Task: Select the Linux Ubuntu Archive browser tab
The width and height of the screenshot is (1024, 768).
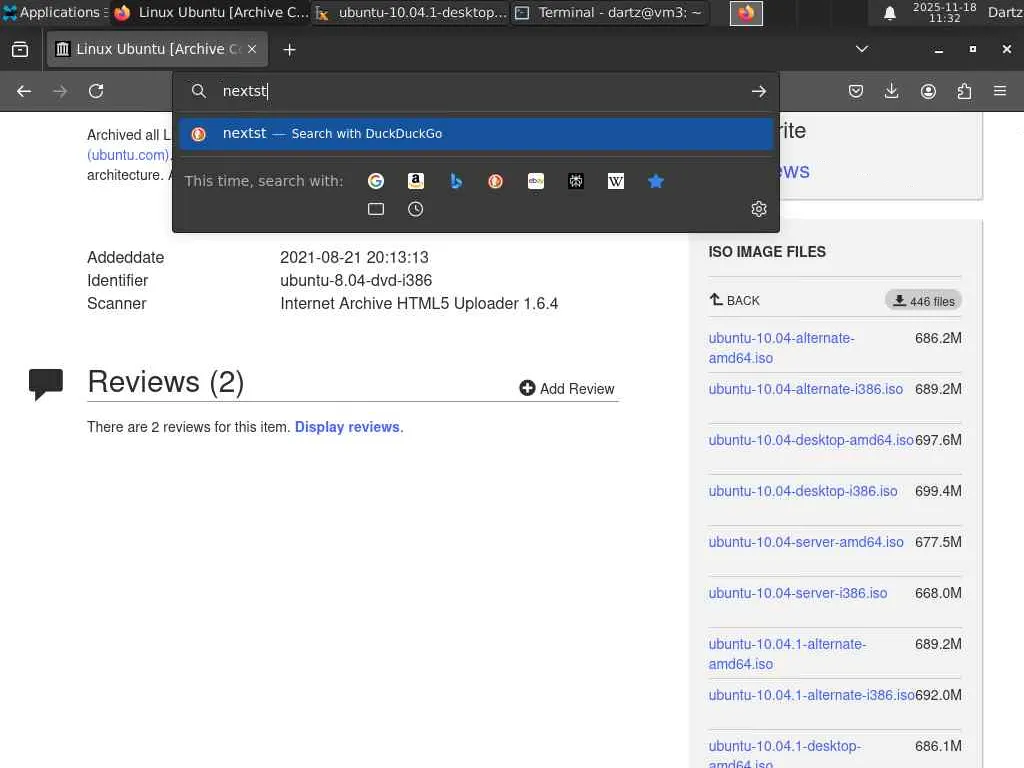Action: [x=157, y=49]
